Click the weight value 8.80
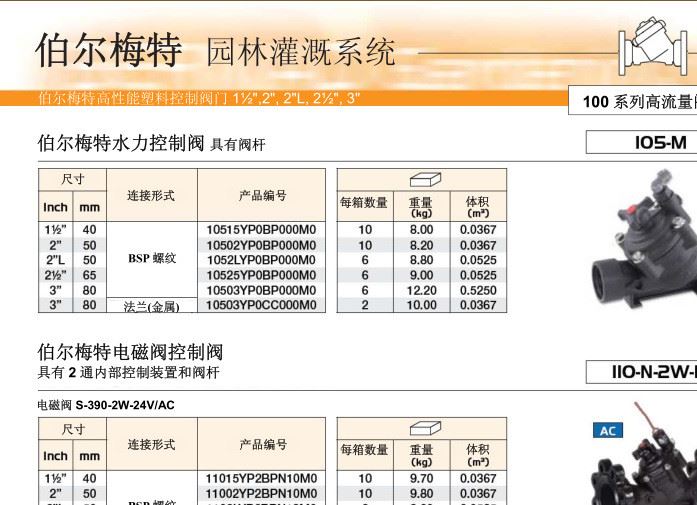This screenshot has width=697, height=505. [x=421, y=260]
